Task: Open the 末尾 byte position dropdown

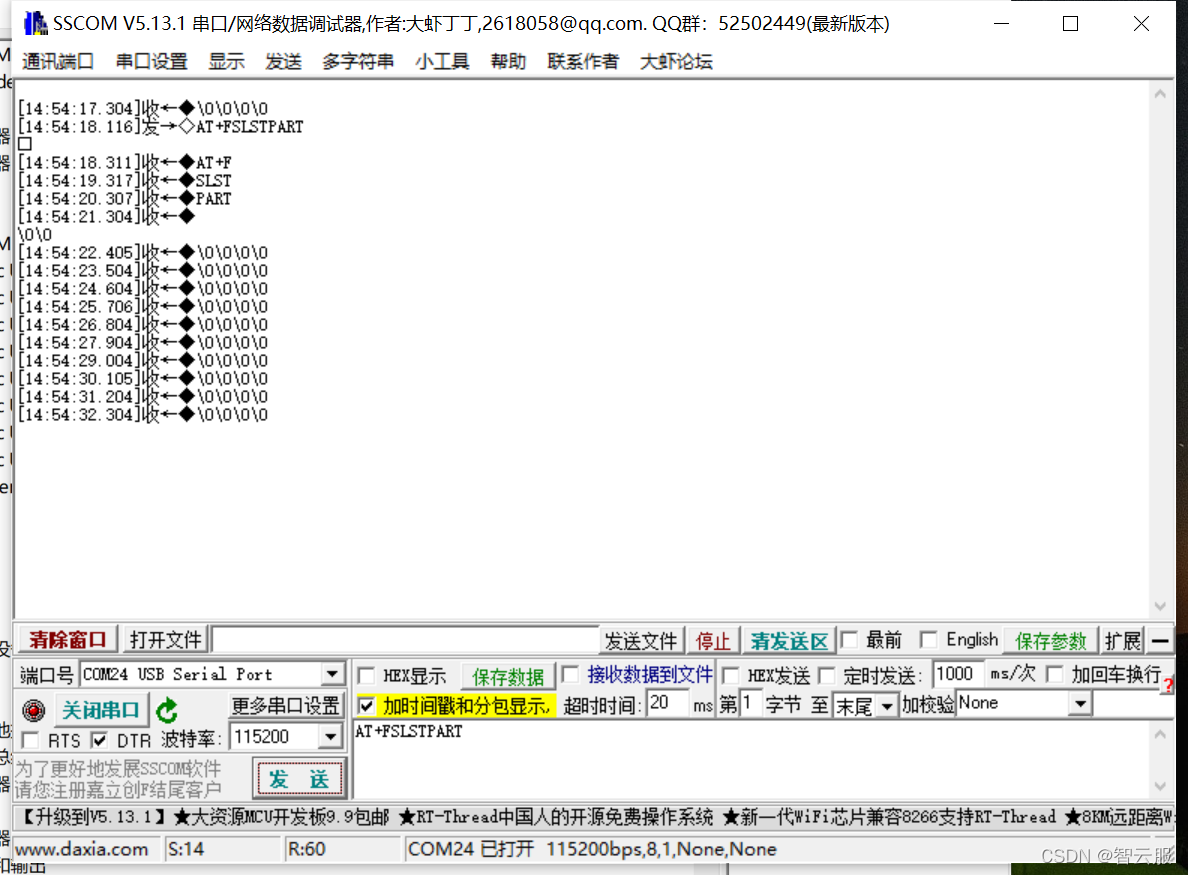Action: pyautogui.click(x=887, y=706)
